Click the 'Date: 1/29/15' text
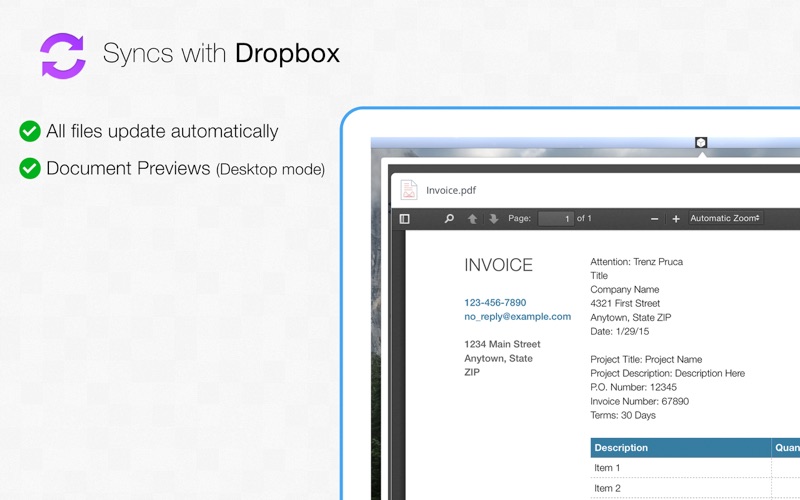The width and height of the screenshot is (800, 500). (619, 331)
